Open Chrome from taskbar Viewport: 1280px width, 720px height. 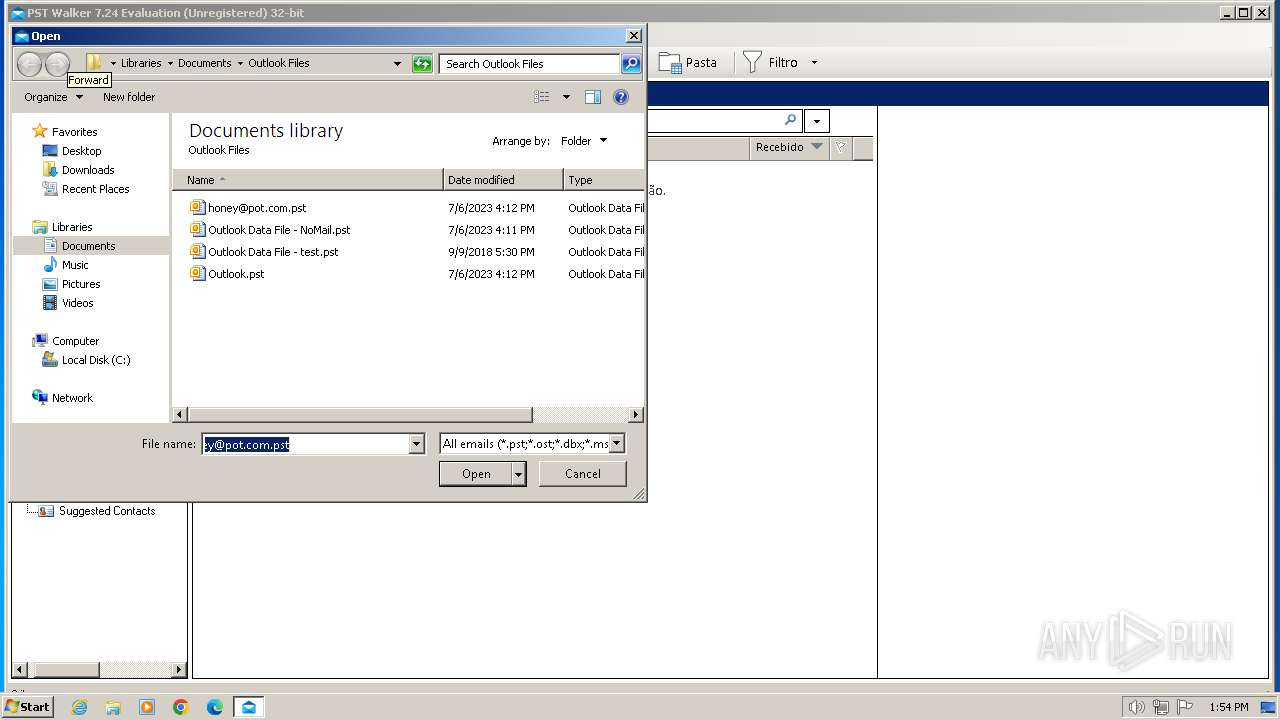[x=181, y=707]
